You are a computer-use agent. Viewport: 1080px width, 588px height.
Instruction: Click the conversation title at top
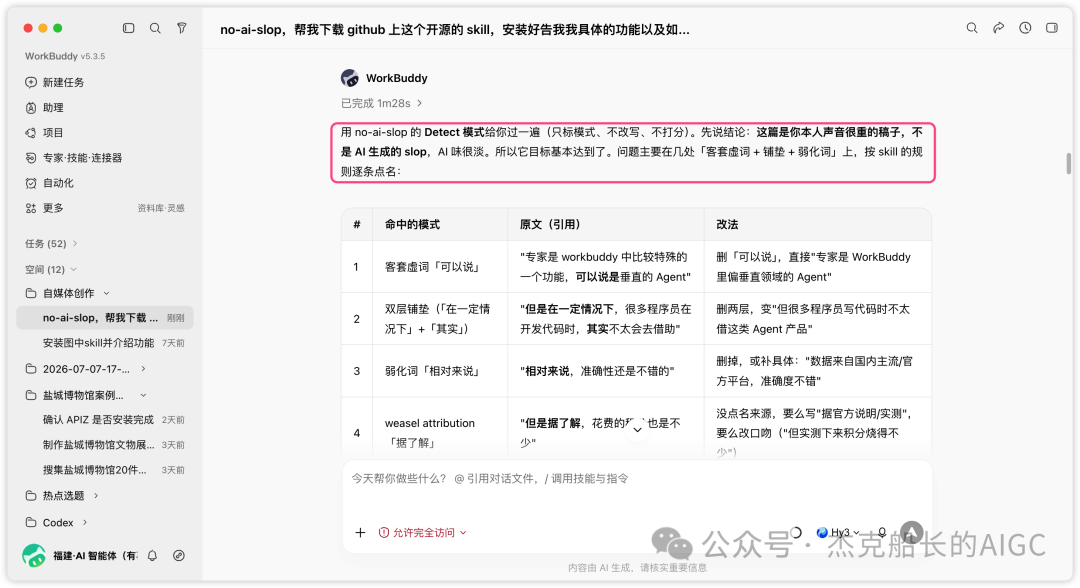click(455, 30)
